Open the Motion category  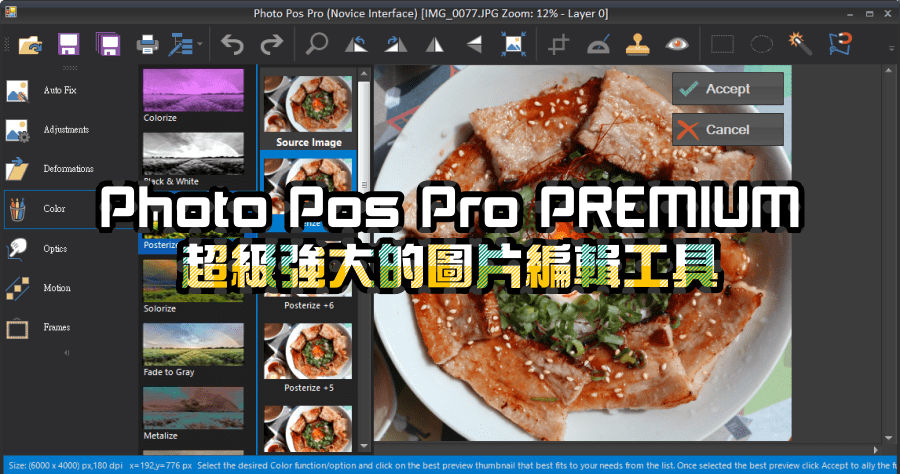[39, 288]
